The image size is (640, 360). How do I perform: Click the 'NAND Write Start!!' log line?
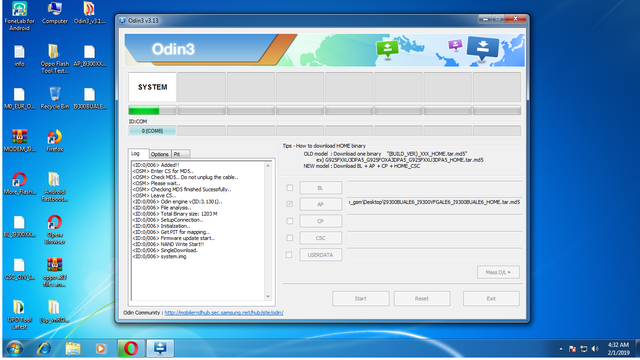pos(168,244)
